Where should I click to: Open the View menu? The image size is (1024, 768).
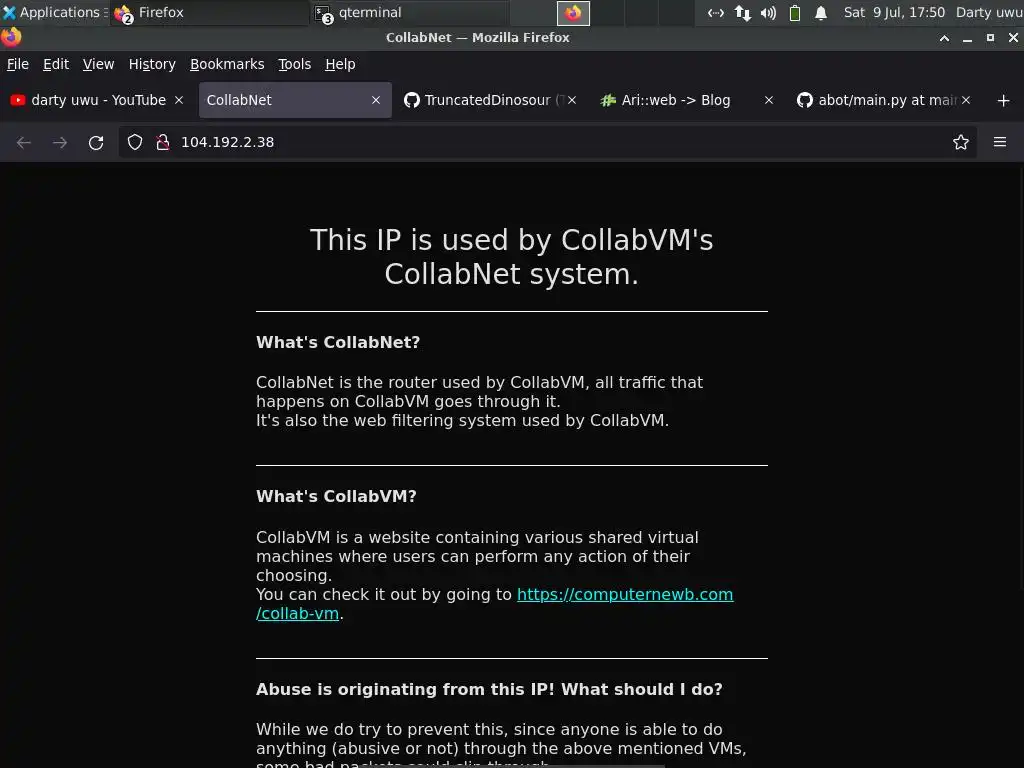(x=98, y=64)
